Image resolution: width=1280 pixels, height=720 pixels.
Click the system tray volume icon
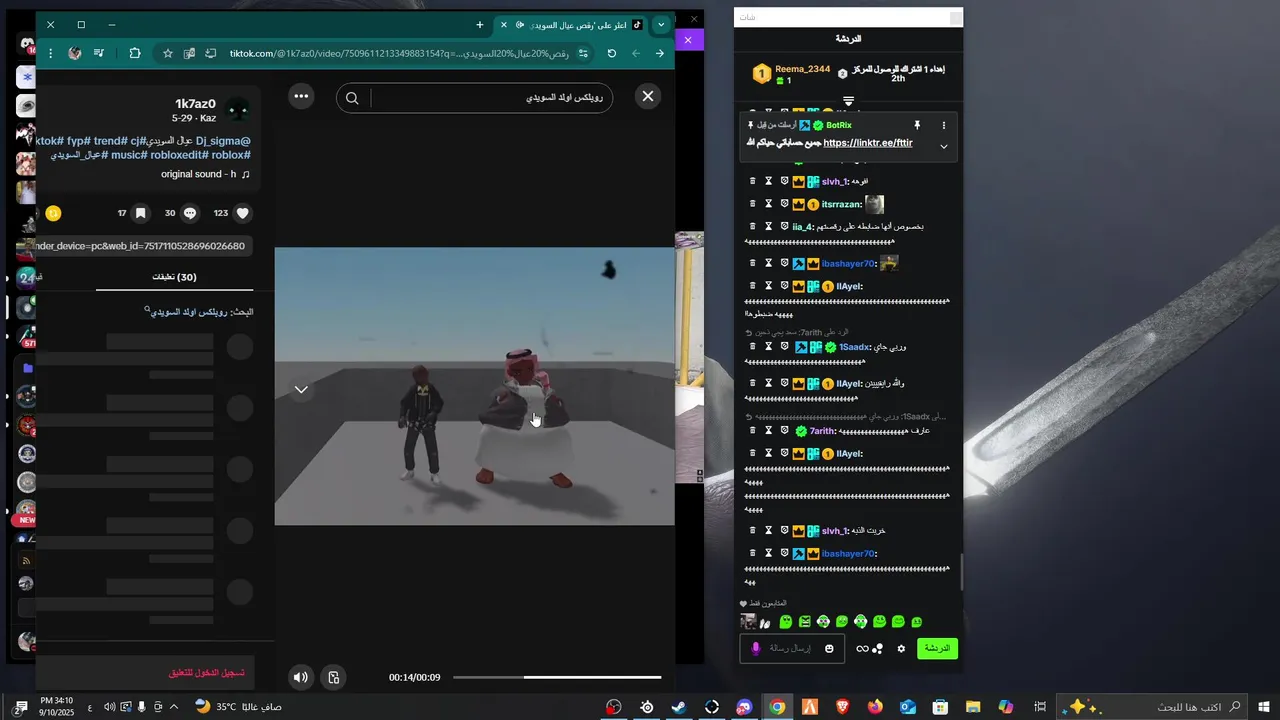(x=109, y=707)
